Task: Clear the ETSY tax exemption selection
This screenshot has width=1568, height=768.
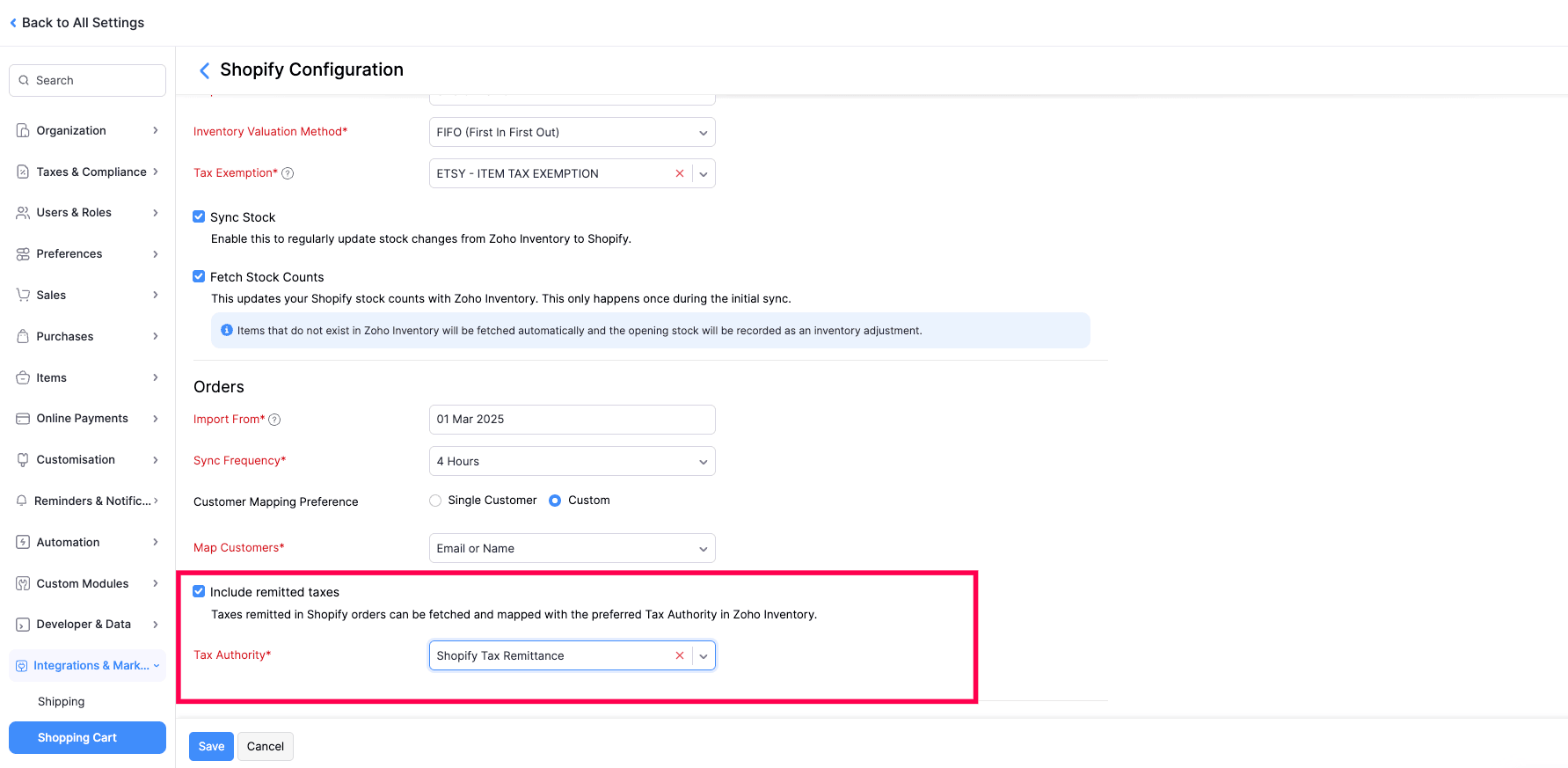Action: click(679, 173)
